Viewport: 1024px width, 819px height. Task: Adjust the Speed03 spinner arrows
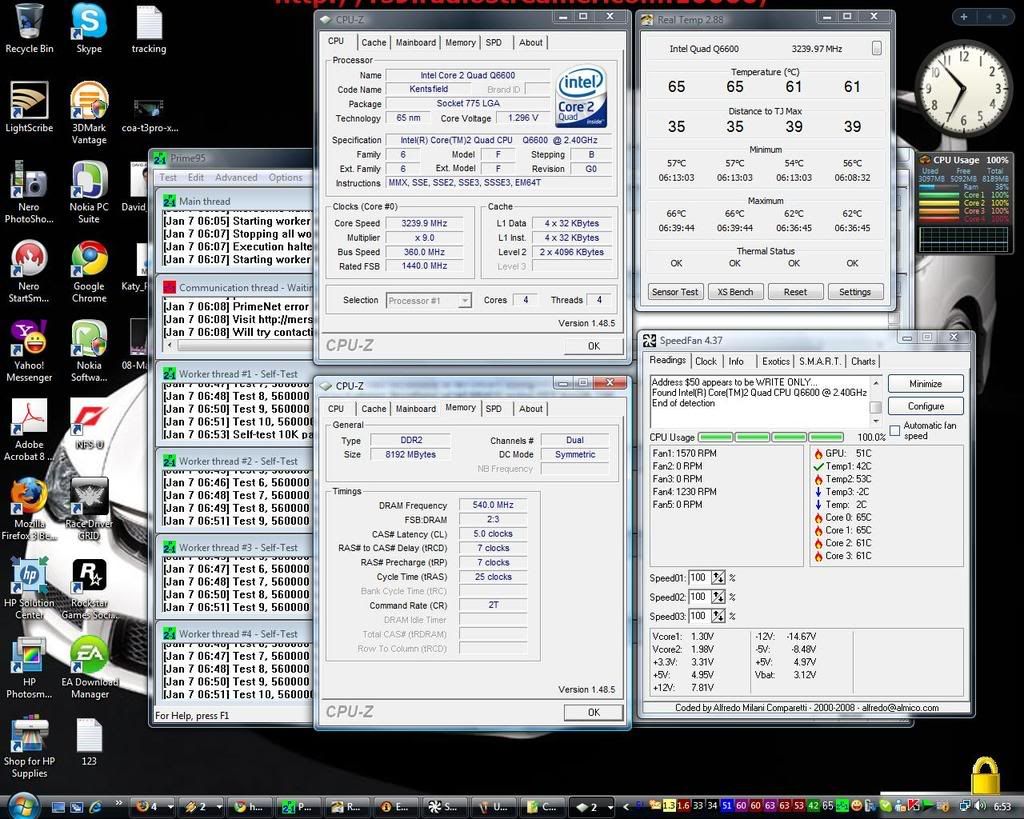click(x=717, y=616)
